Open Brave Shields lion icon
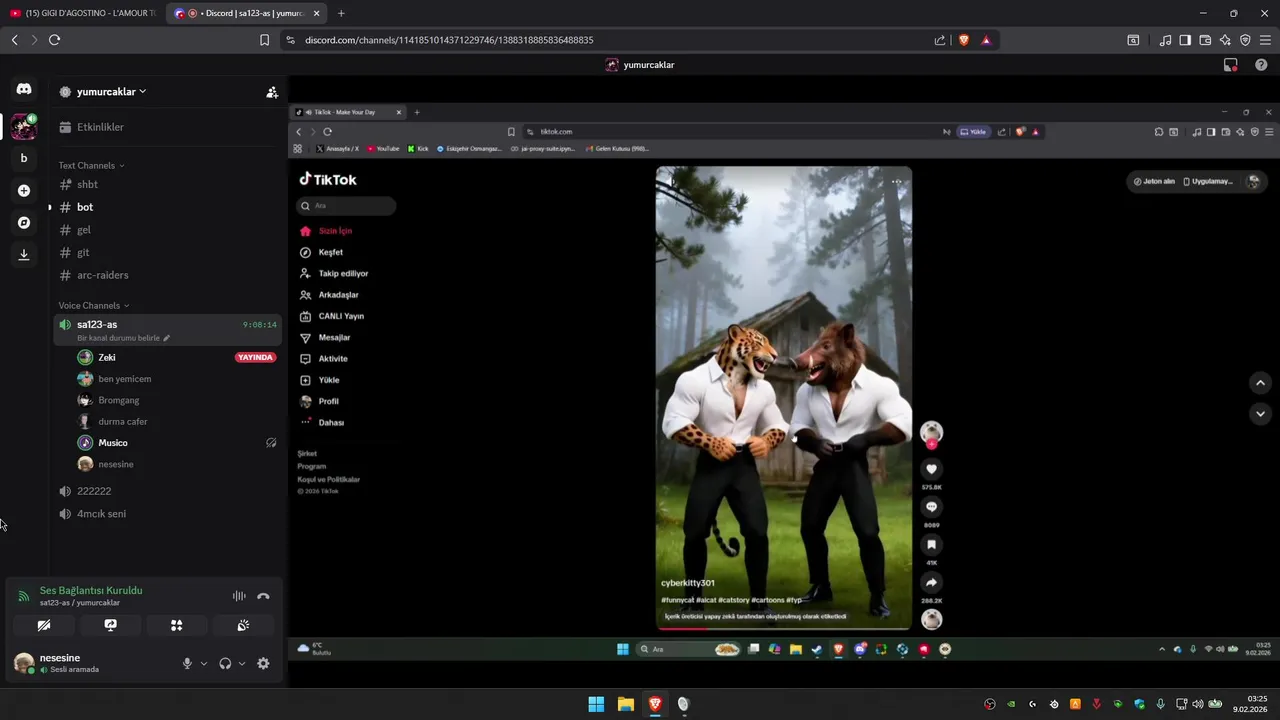The width and height of the screenshot is (1280, 720). click(964, 40)
